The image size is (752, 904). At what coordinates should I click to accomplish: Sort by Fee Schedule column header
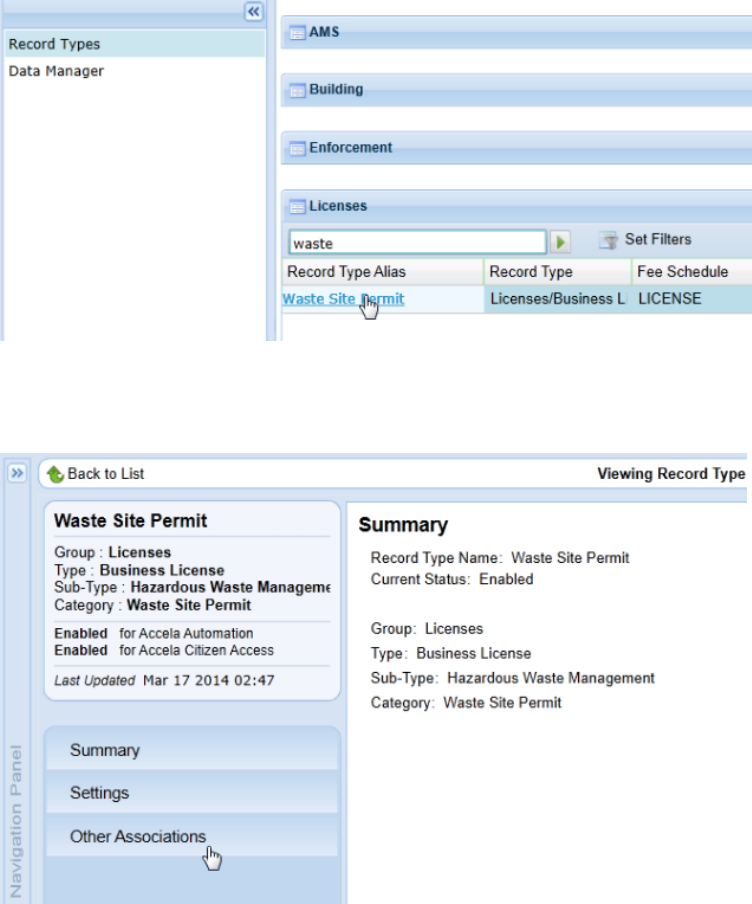(x=692, y=272)
